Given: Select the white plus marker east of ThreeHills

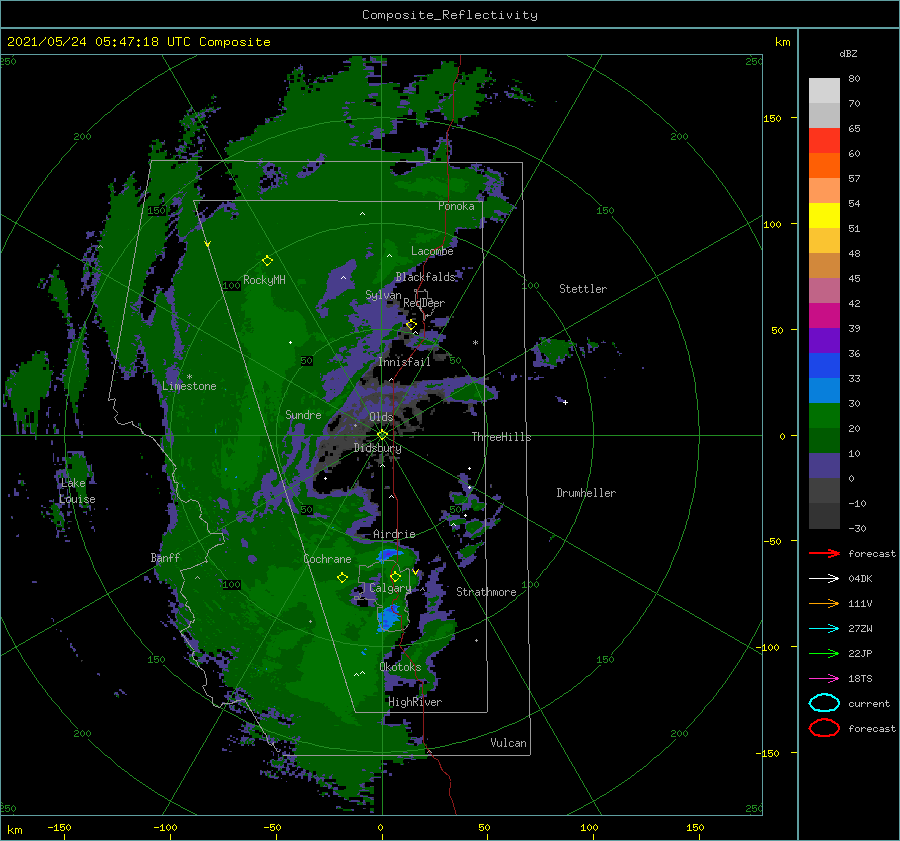Looking at the screenshot, I should coord(565,402).
